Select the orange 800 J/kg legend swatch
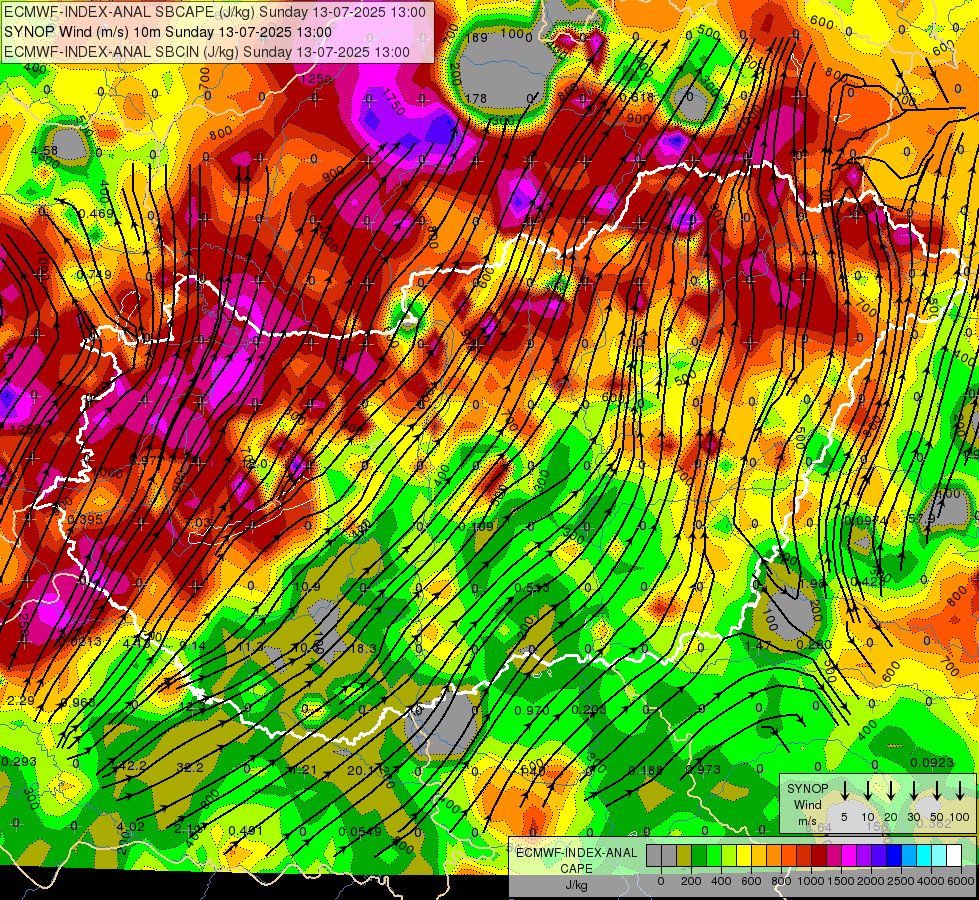 tap(789, 856)
